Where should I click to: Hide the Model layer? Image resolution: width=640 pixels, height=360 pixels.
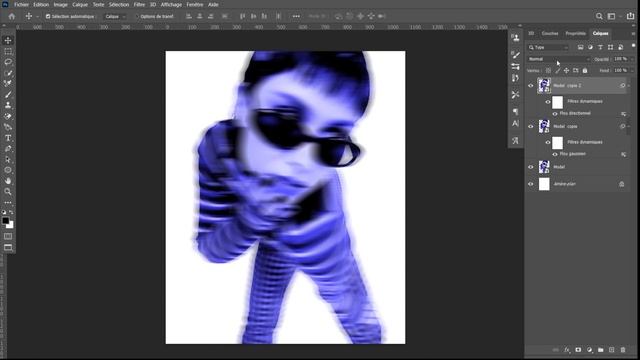pos(531,167)
